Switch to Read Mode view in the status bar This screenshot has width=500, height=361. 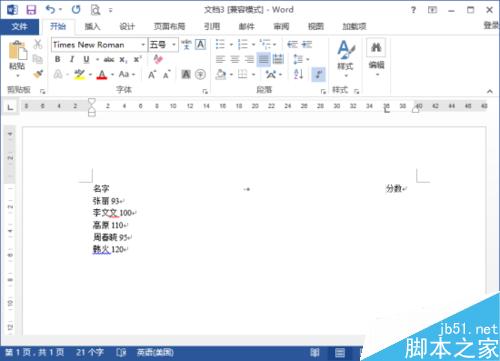pos(315,352)
